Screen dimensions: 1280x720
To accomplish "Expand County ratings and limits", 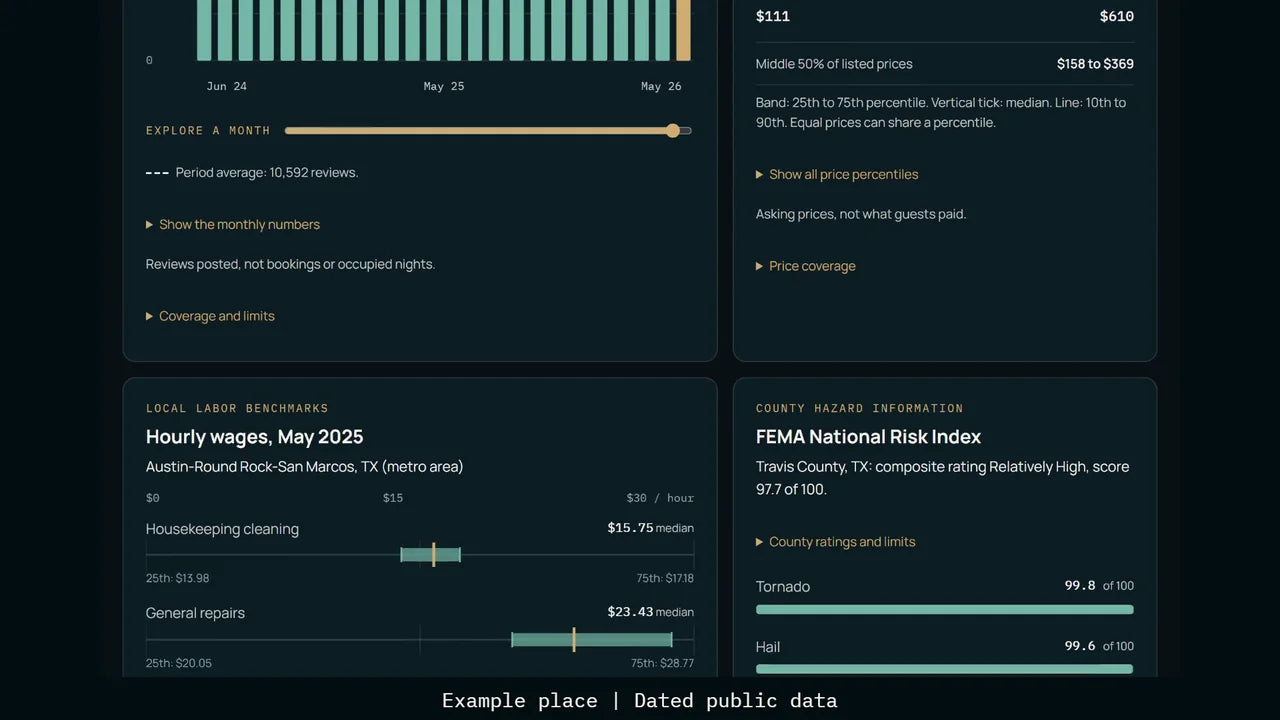I will point(836,542).
